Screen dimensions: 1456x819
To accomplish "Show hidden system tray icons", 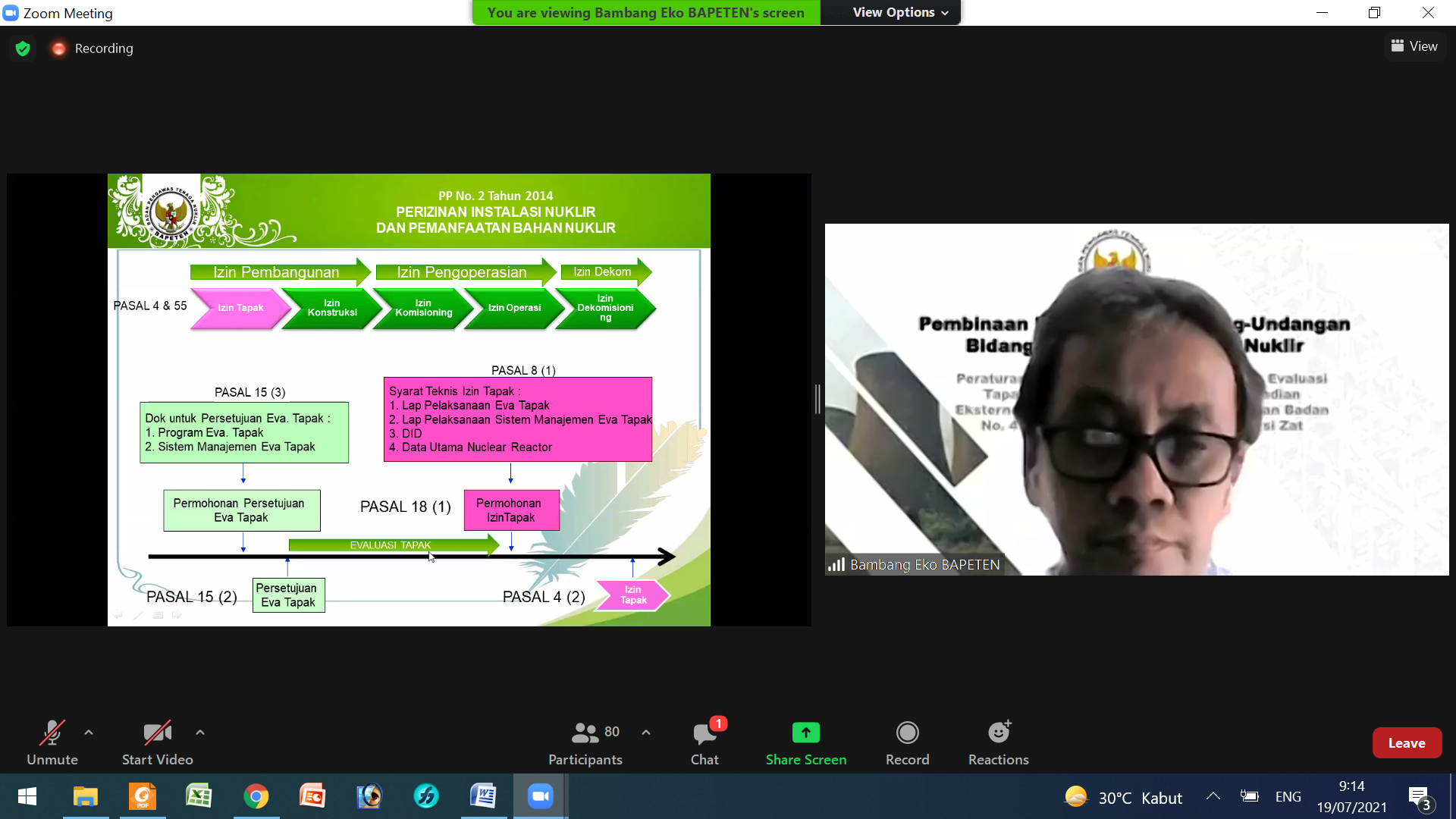I will pos(1213,796).
